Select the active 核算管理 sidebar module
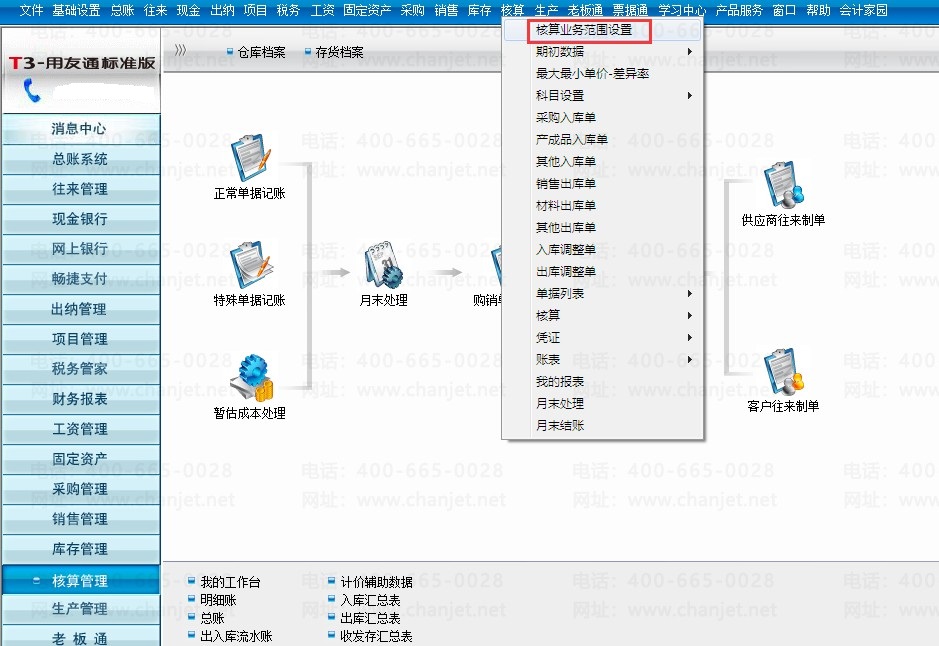939x646 pixels. pos(81,580)
